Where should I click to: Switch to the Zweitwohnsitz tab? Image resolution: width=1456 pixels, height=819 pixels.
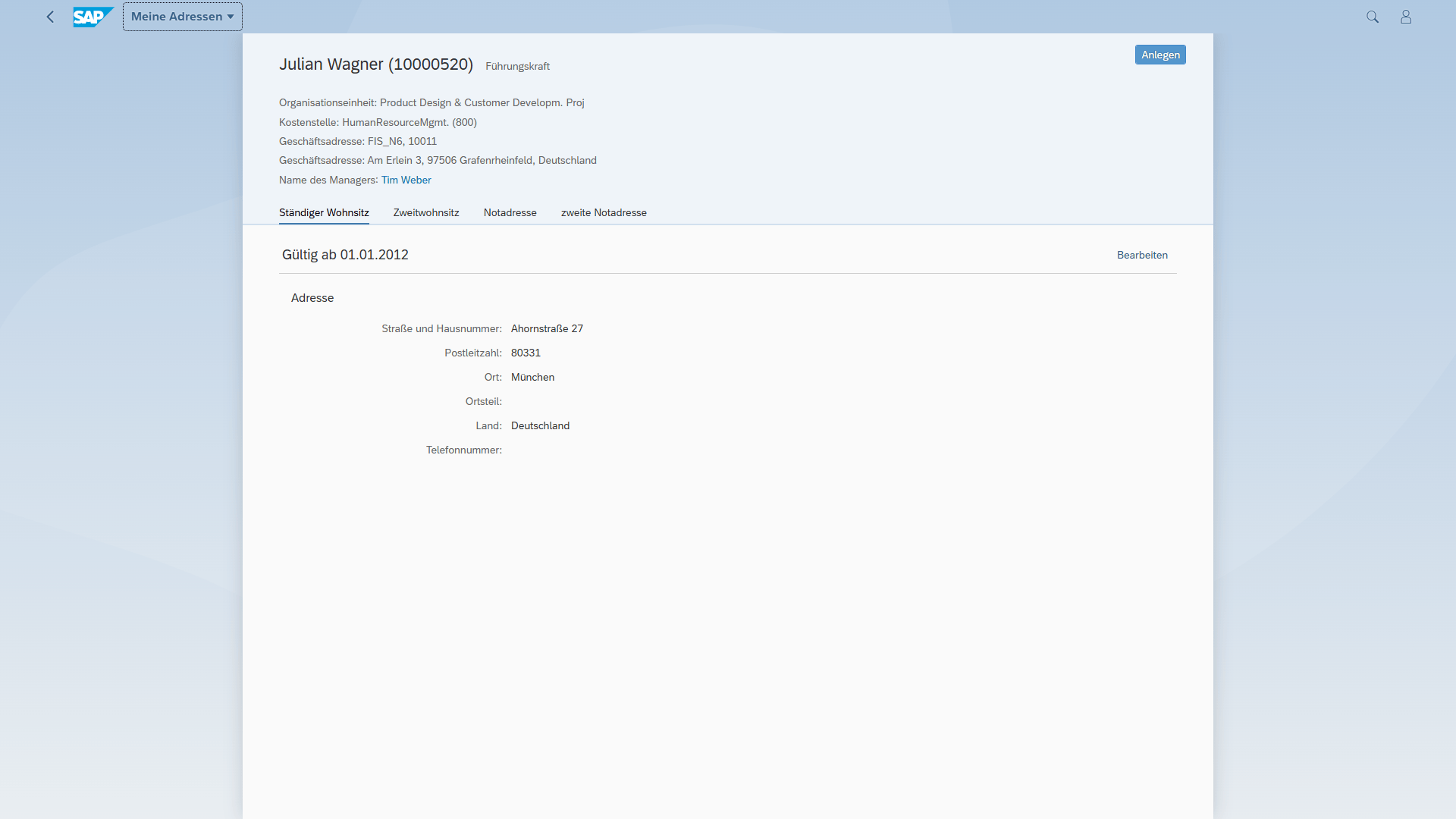coord(426,212)
